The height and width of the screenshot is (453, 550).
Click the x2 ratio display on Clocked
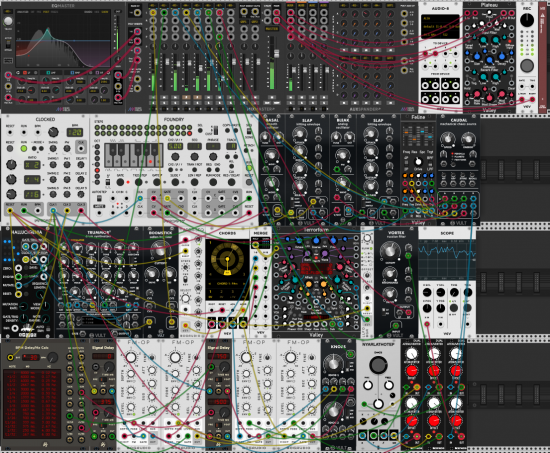[x=32, y=165]
